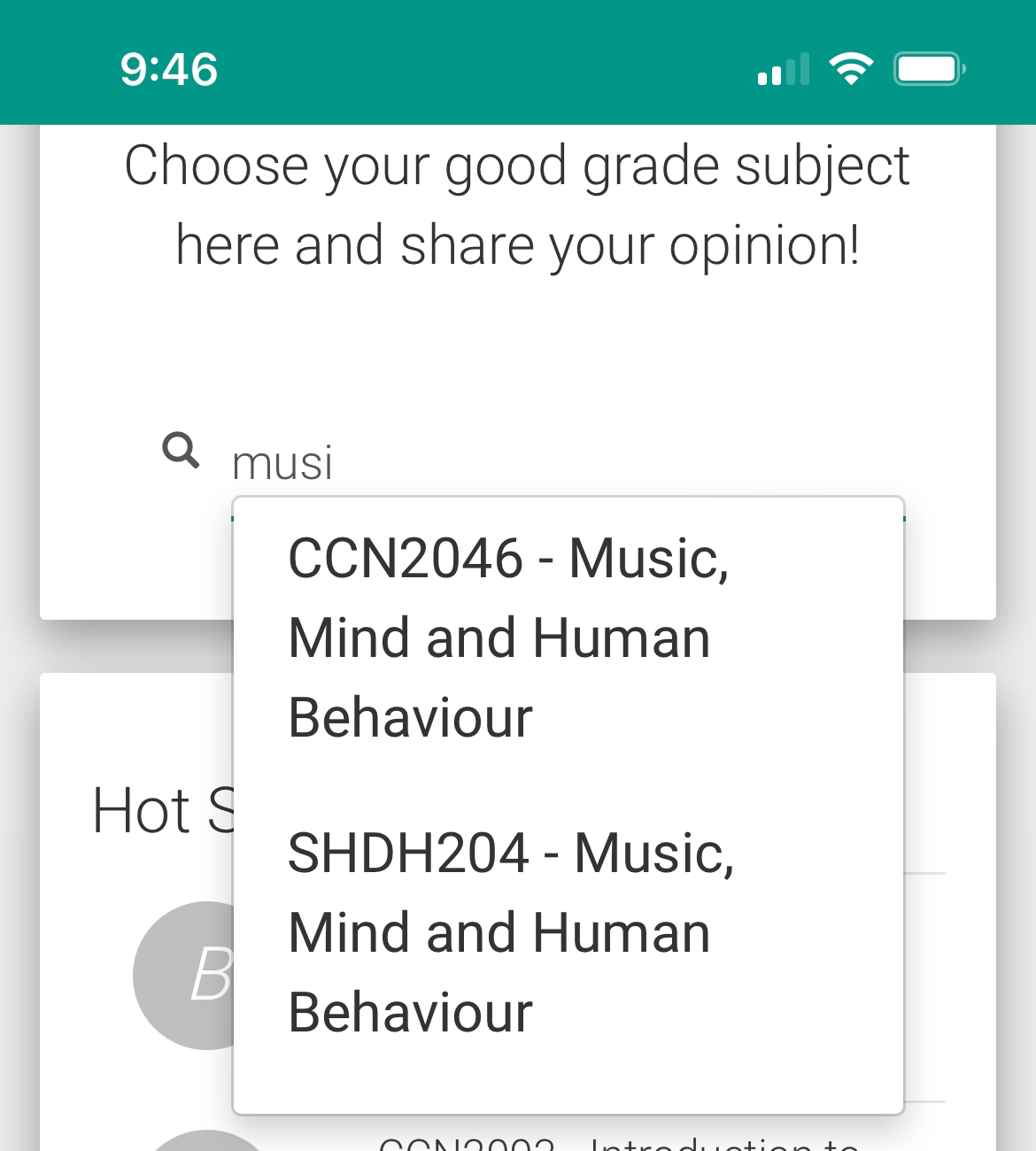The width and height of the screenshot is (1036, 1151).
Task: Tap the battery indicator icon
Action: pos(929,69)
